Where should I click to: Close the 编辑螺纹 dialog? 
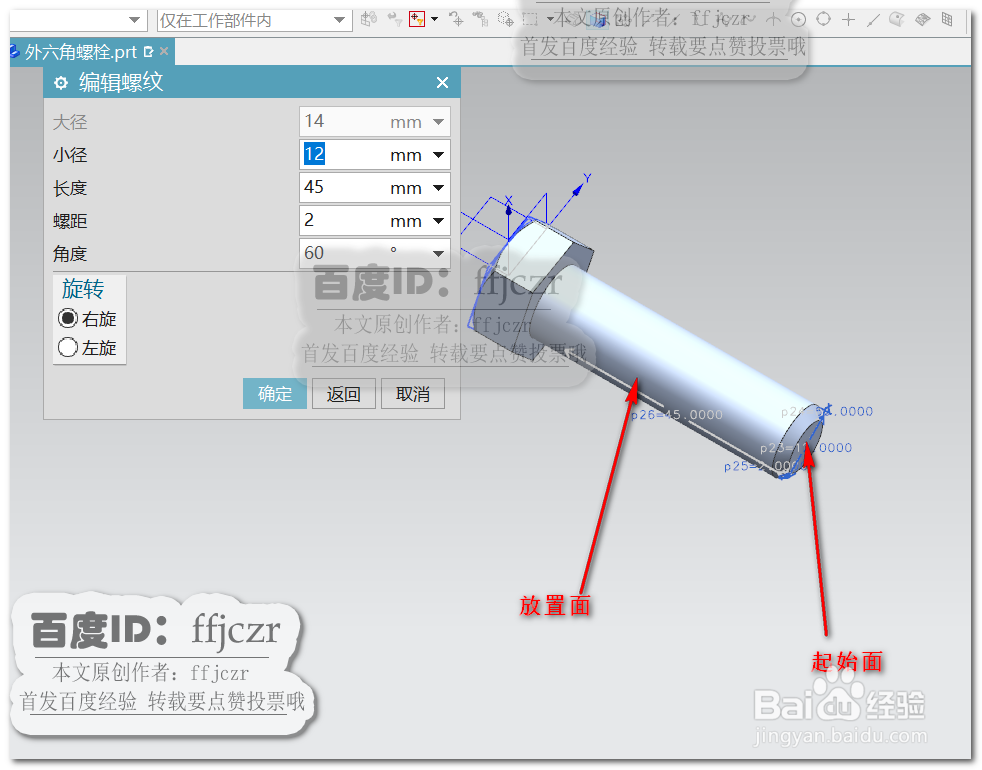[x=442, y=83]
